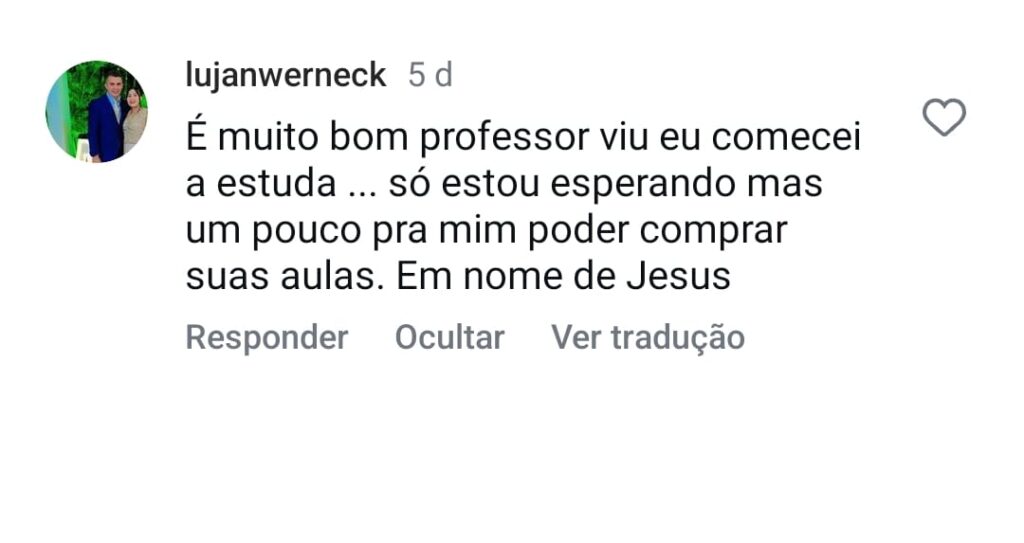Reply using the Responder button

(x=266, y=338)
